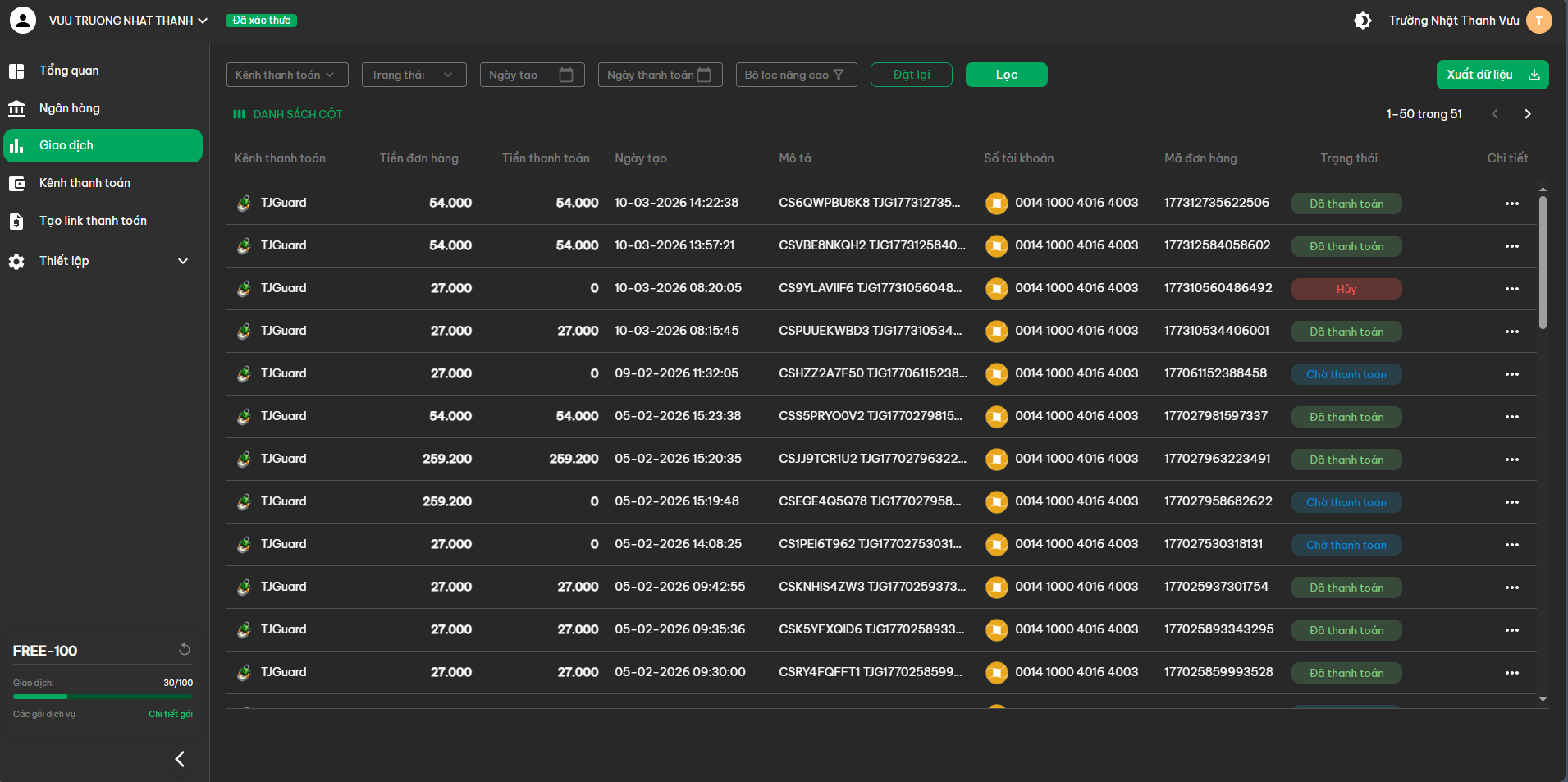Collapse the sidebar with the left arrow

[x=180, y=759]
